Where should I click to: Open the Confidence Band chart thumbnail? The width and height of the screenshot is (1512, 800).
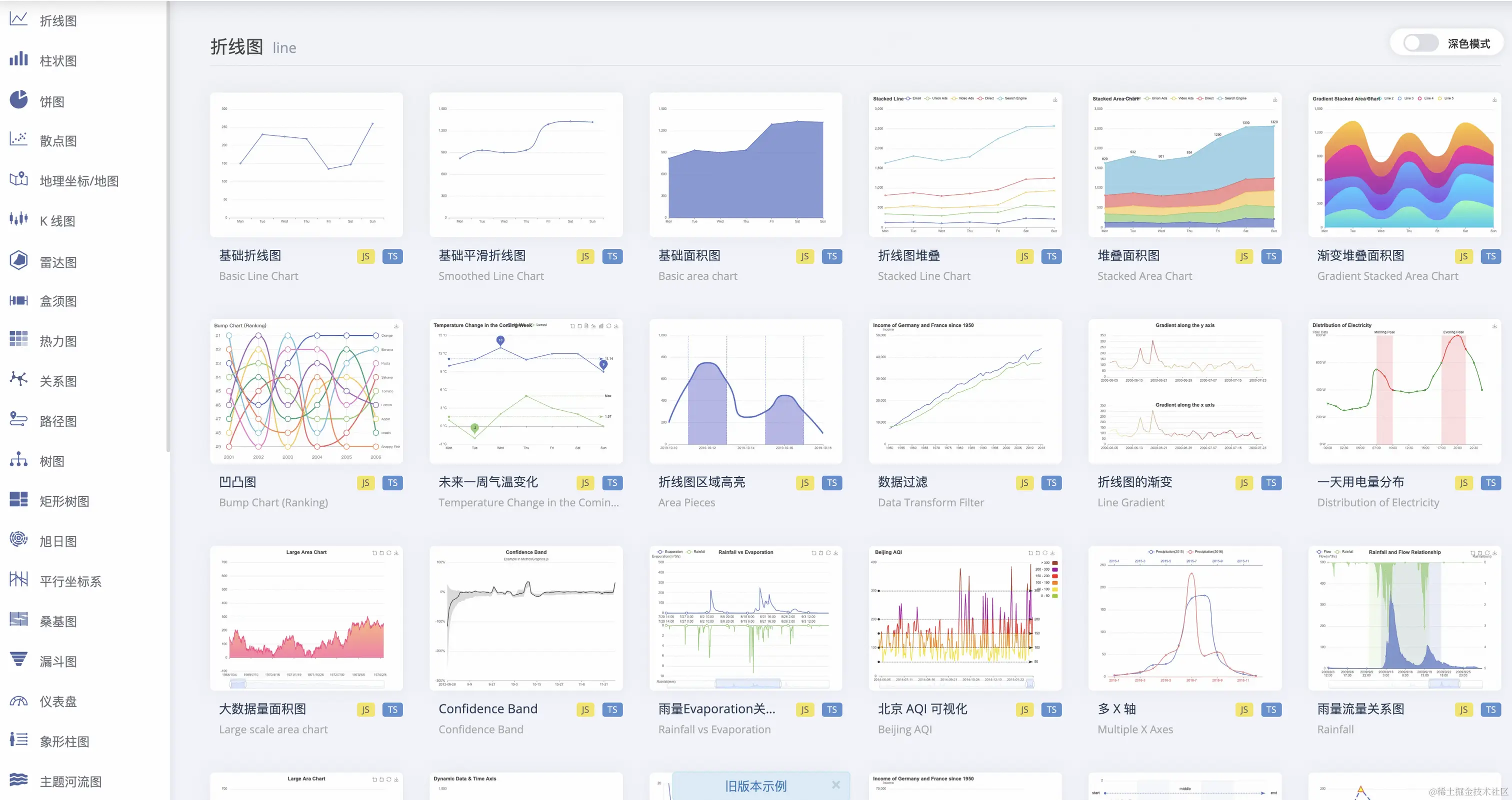tap(526, 618)
